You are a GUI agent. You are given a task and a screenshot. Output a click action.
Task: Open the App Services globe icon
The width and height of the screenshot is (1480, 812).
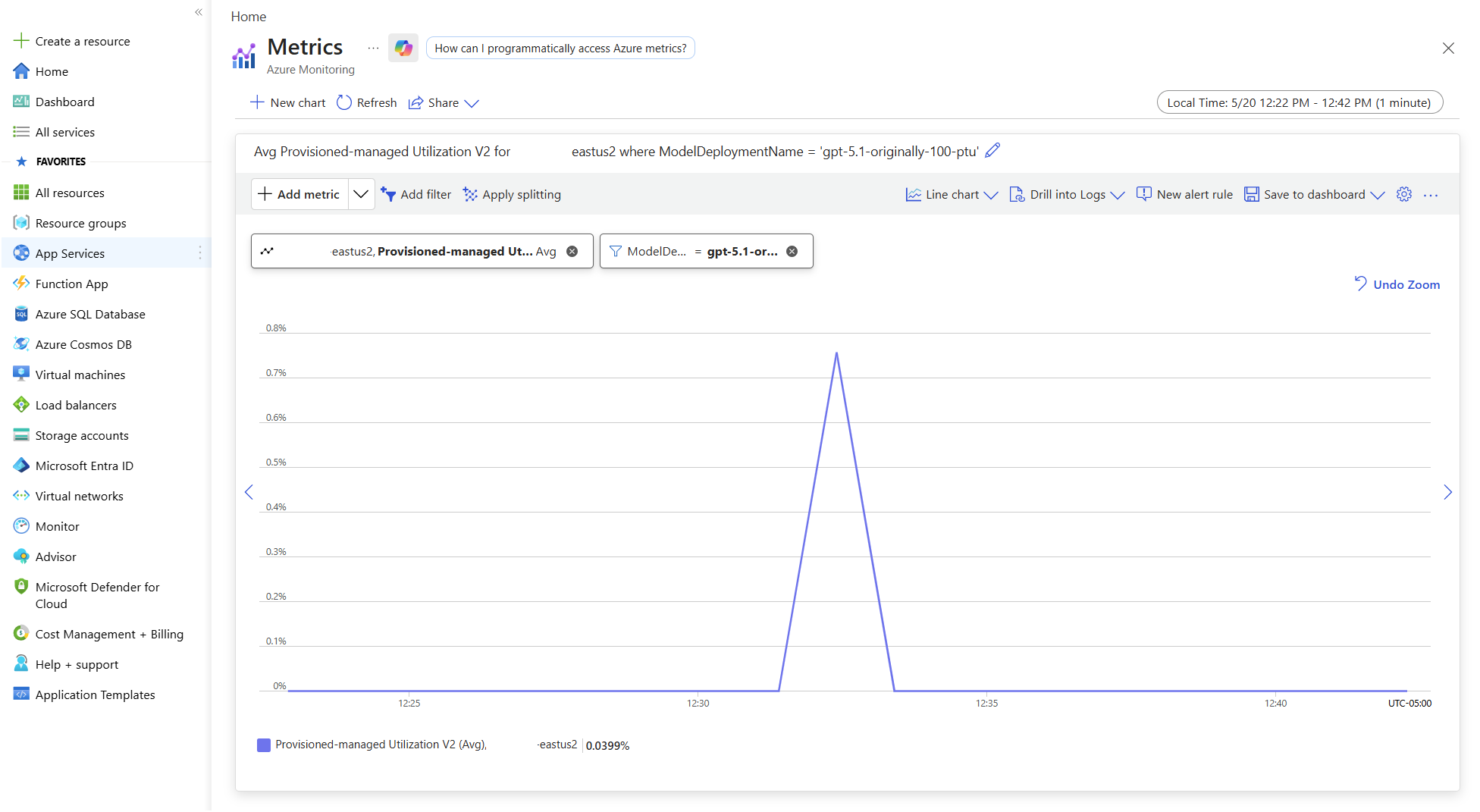click(x=21, y=253)
